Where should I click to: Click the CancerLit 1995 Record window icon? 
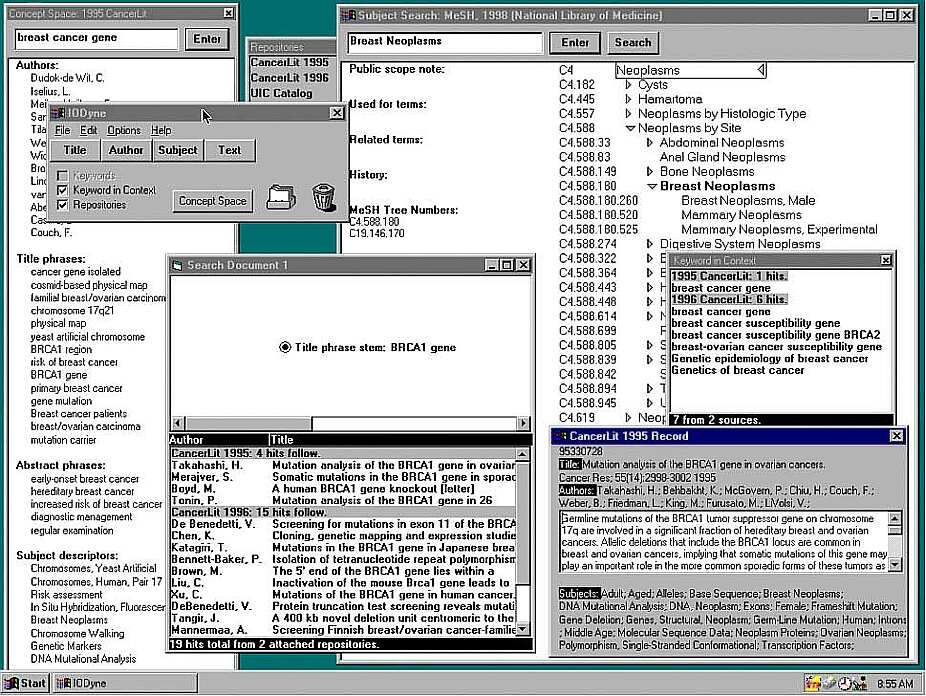tap(559, 436)
